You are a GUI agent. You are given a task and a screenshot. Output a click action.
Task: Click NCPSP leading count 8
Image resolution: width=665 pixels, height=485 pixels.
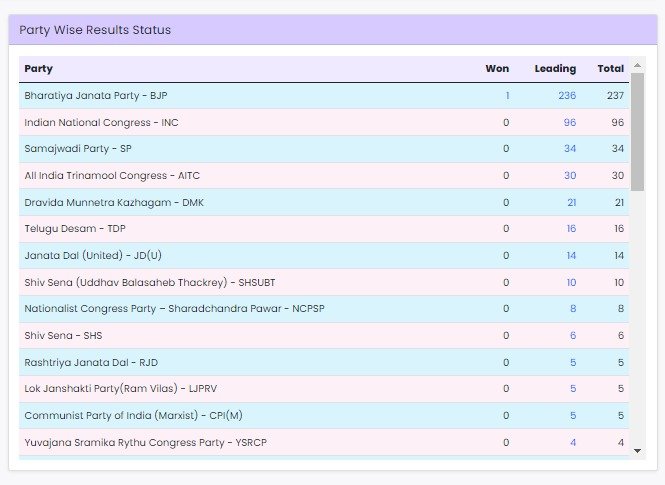[573, 309]
